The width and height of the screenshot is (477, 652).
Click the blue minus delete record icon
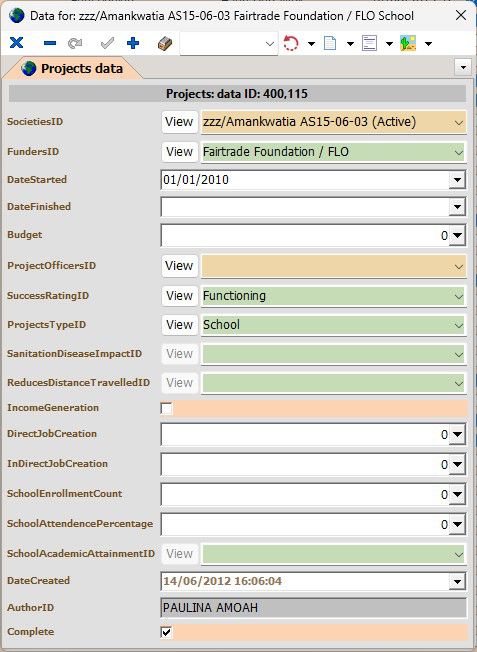click(x=50, y=43)
